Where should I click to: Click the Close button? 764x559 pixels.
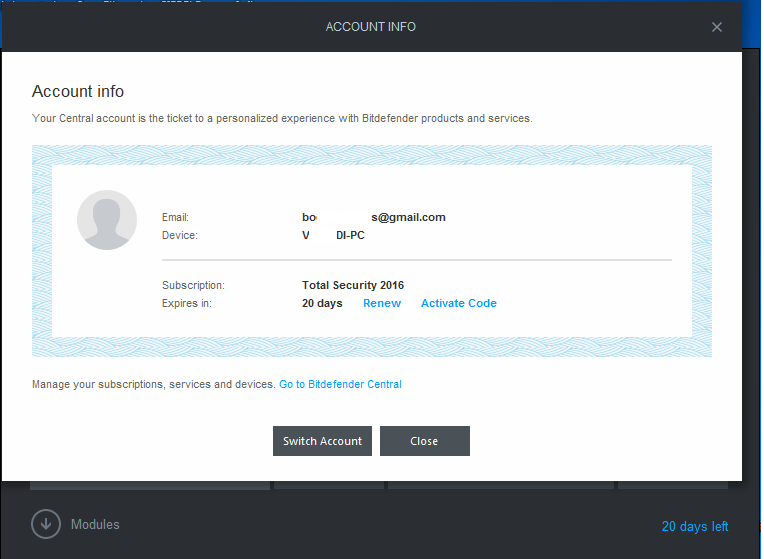pos(424,441)
